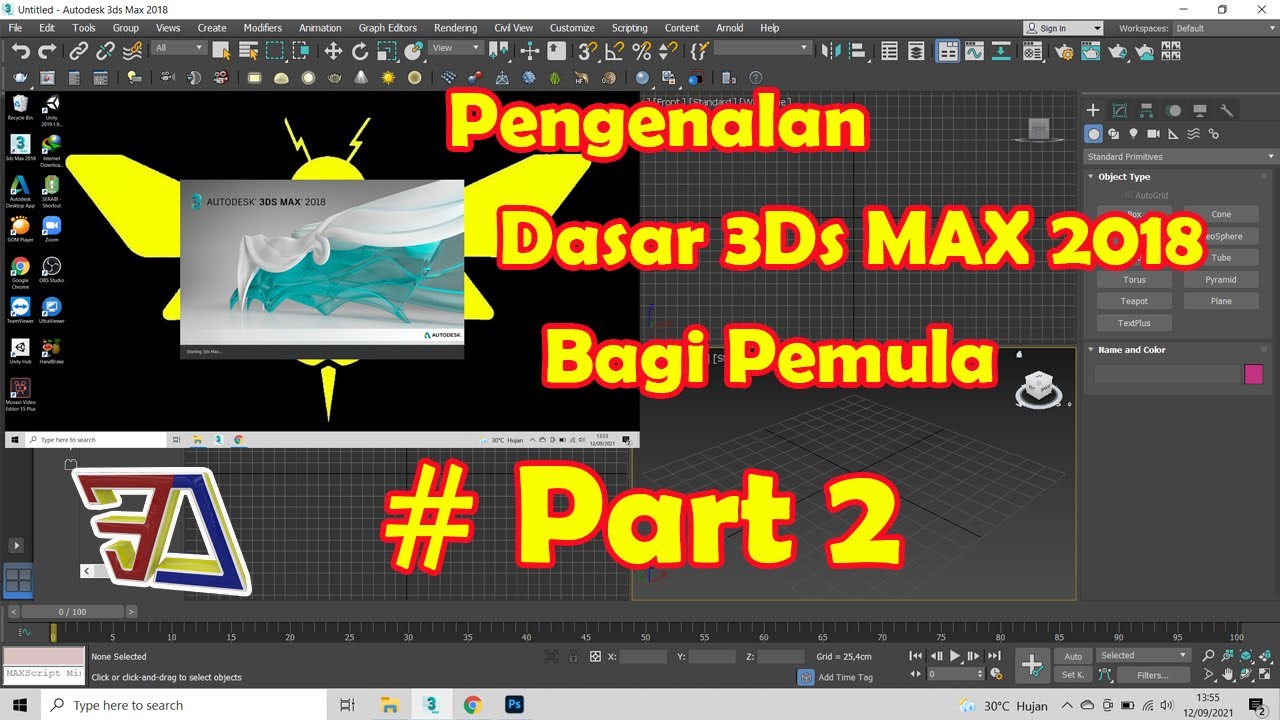Toggle the Percent Snap button
This screenshot has width=1280, height=720.
click(x=641, y=50)
